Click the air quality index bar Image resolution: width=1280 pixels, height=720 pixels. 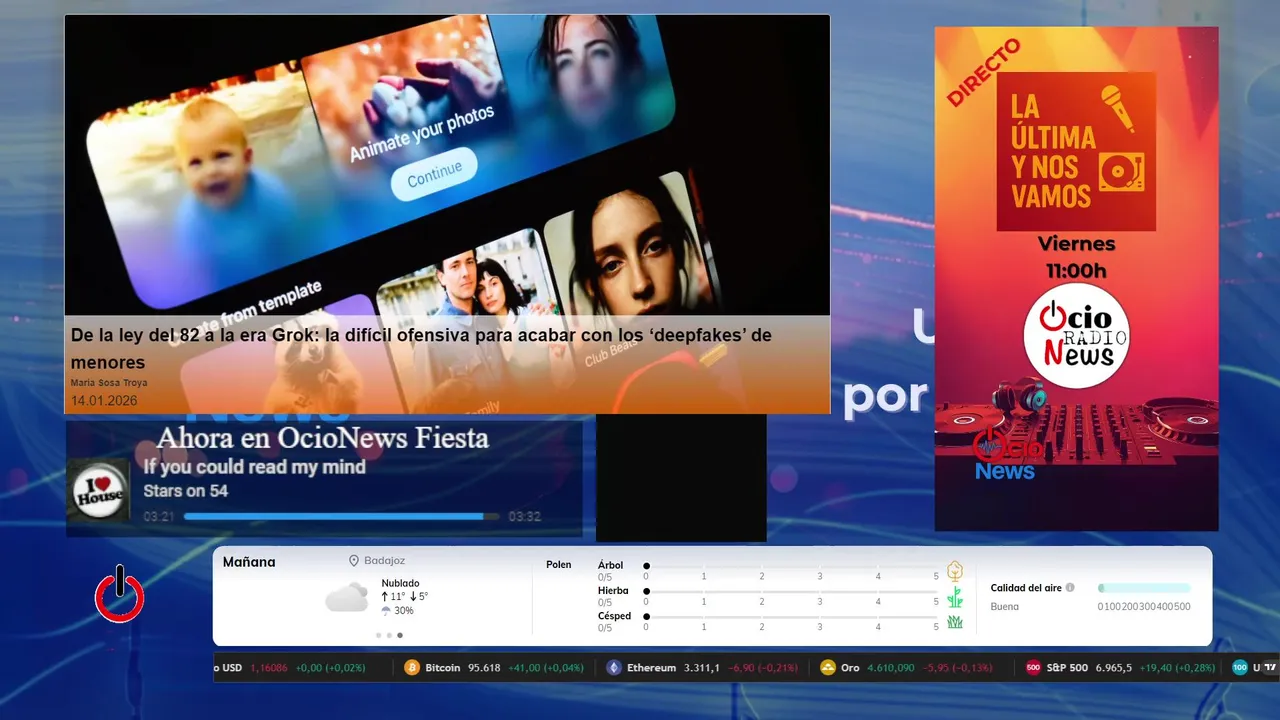click(x=1144, y=588)
